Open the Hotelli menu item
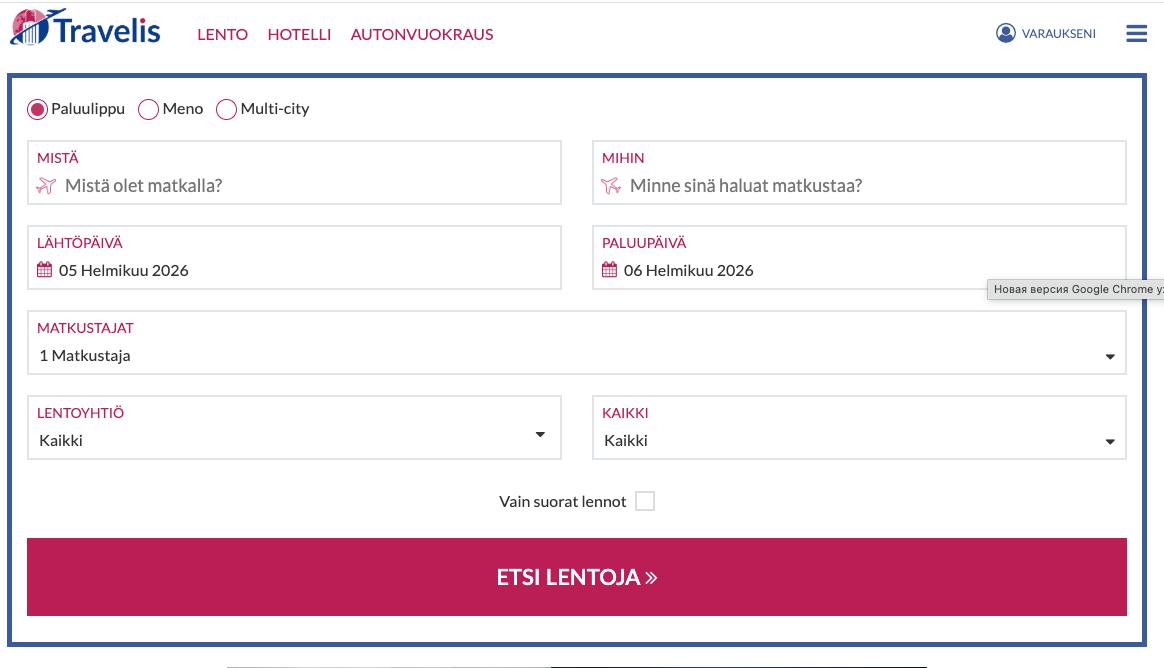Screen dimensions: 1164x668 (x=299, y=34)
